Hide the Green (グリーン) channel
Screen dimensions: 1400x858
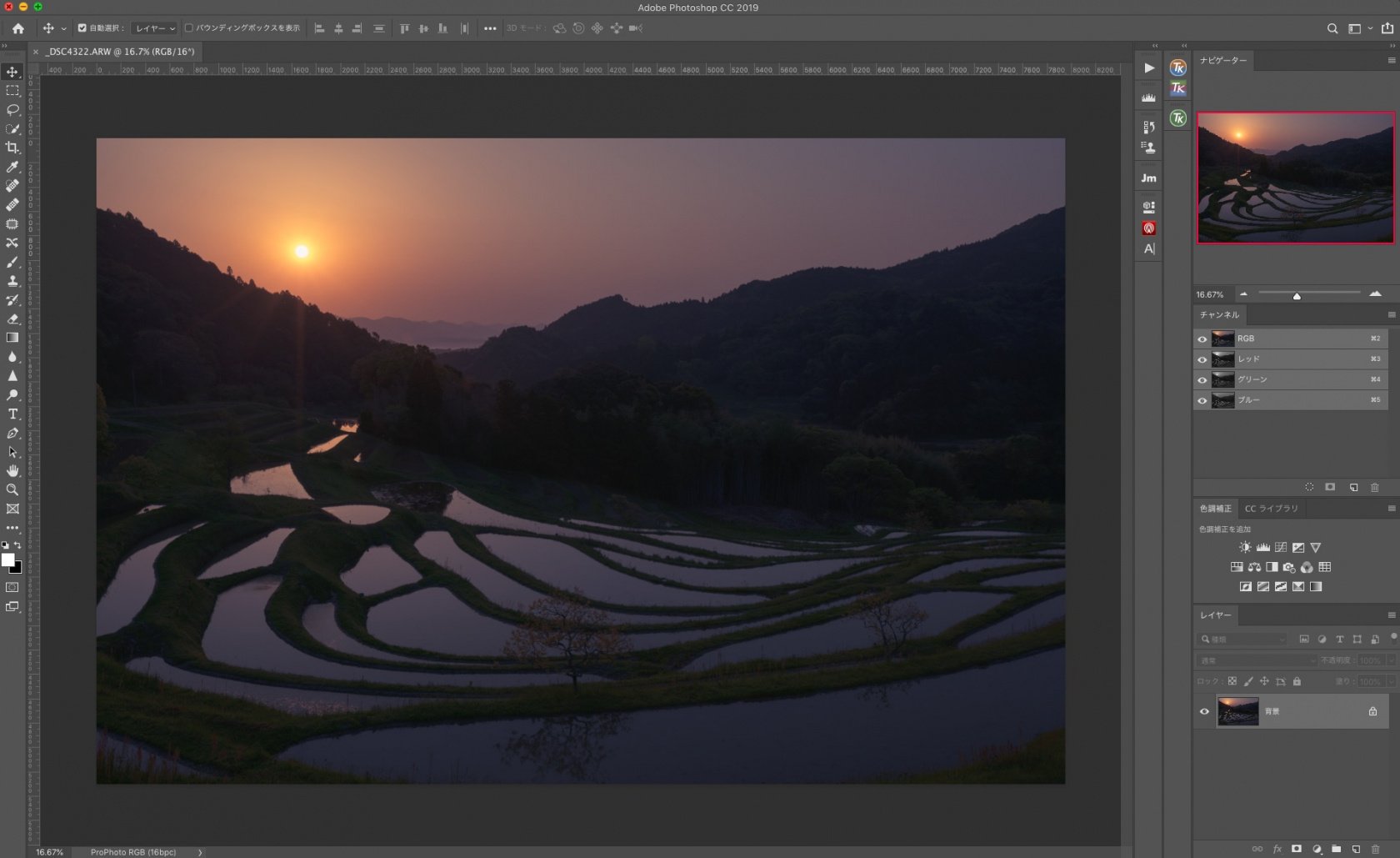1202,380
